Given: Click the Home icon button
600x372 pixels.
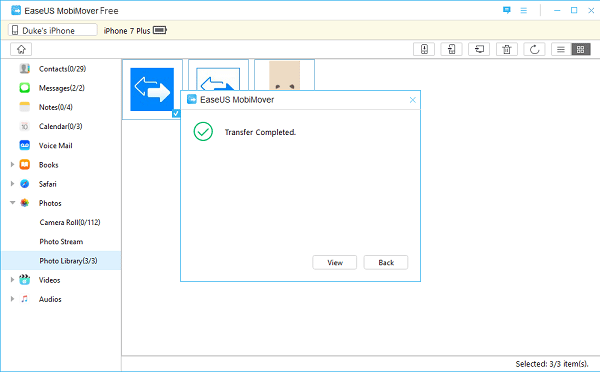Looking at the screenshot, I should click(21, 49).
